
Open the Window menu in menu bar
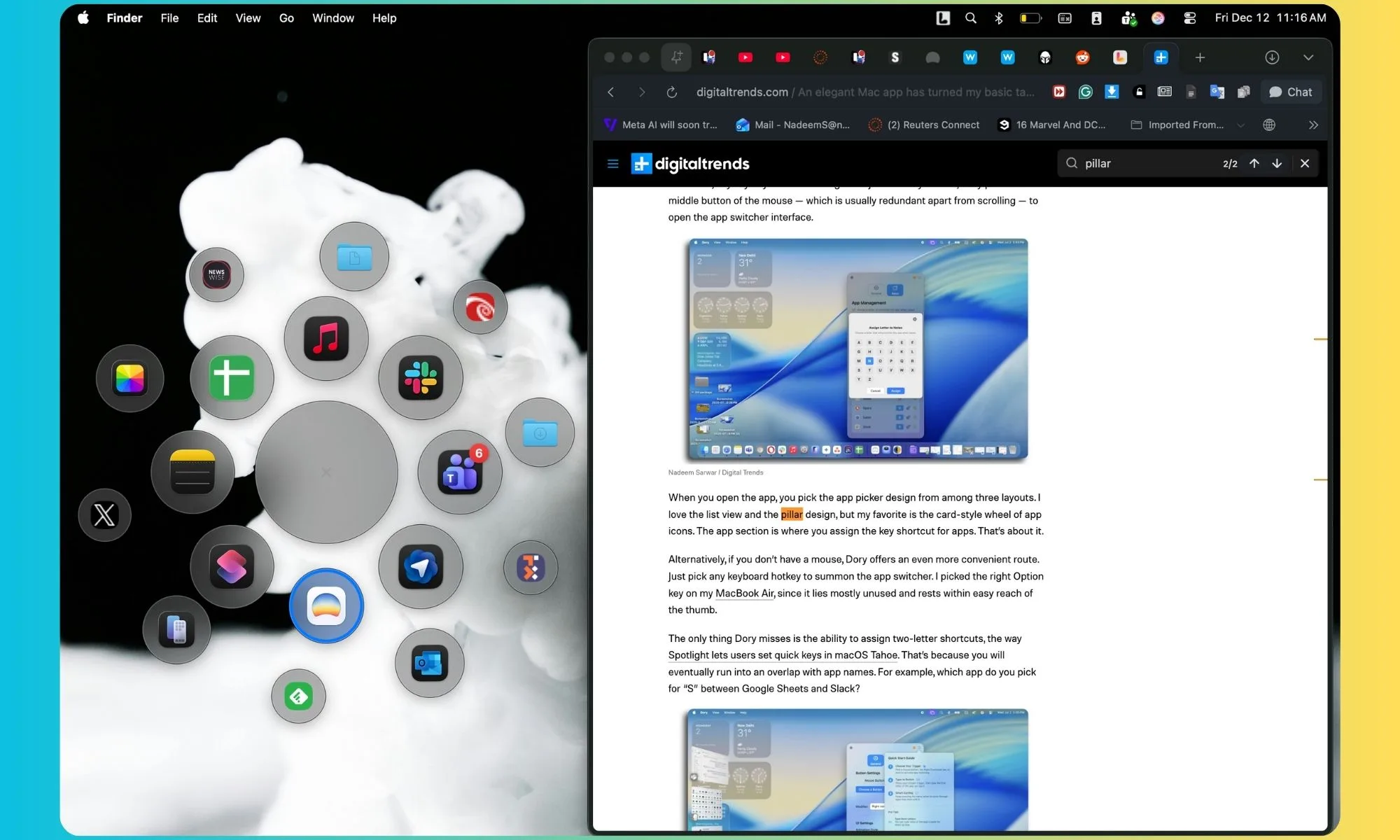coord(332,18)
